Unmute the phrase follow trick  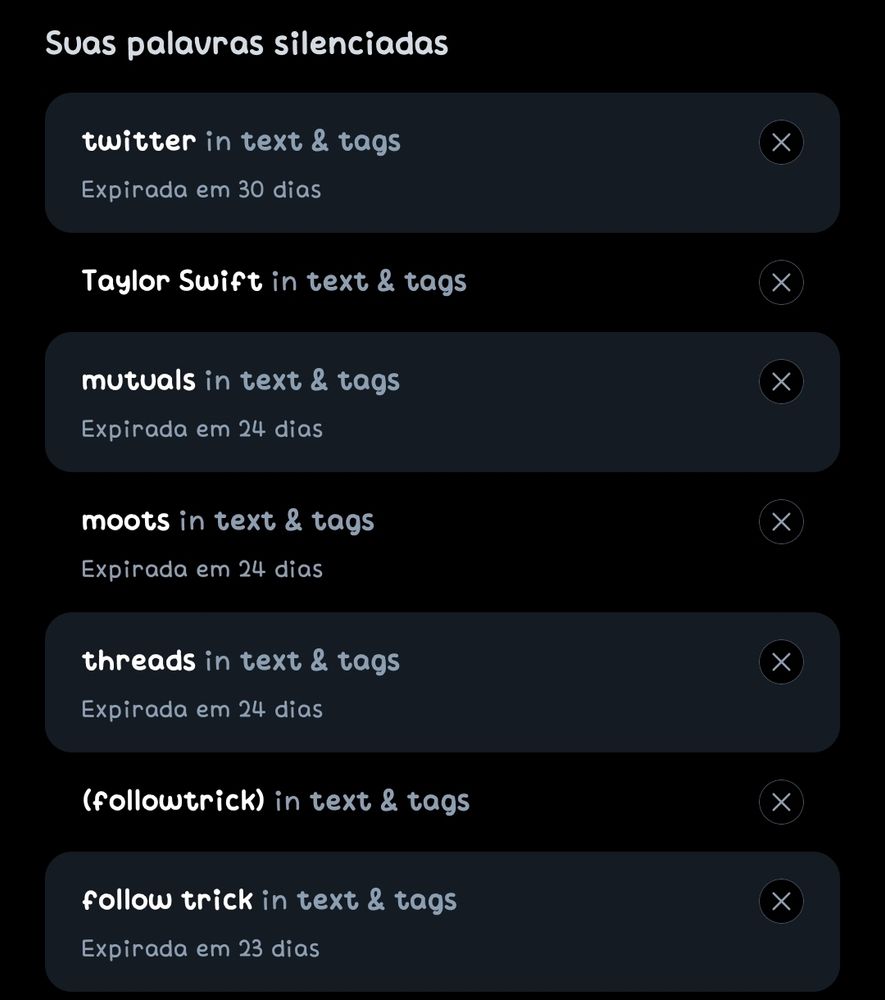coord(781,901)
